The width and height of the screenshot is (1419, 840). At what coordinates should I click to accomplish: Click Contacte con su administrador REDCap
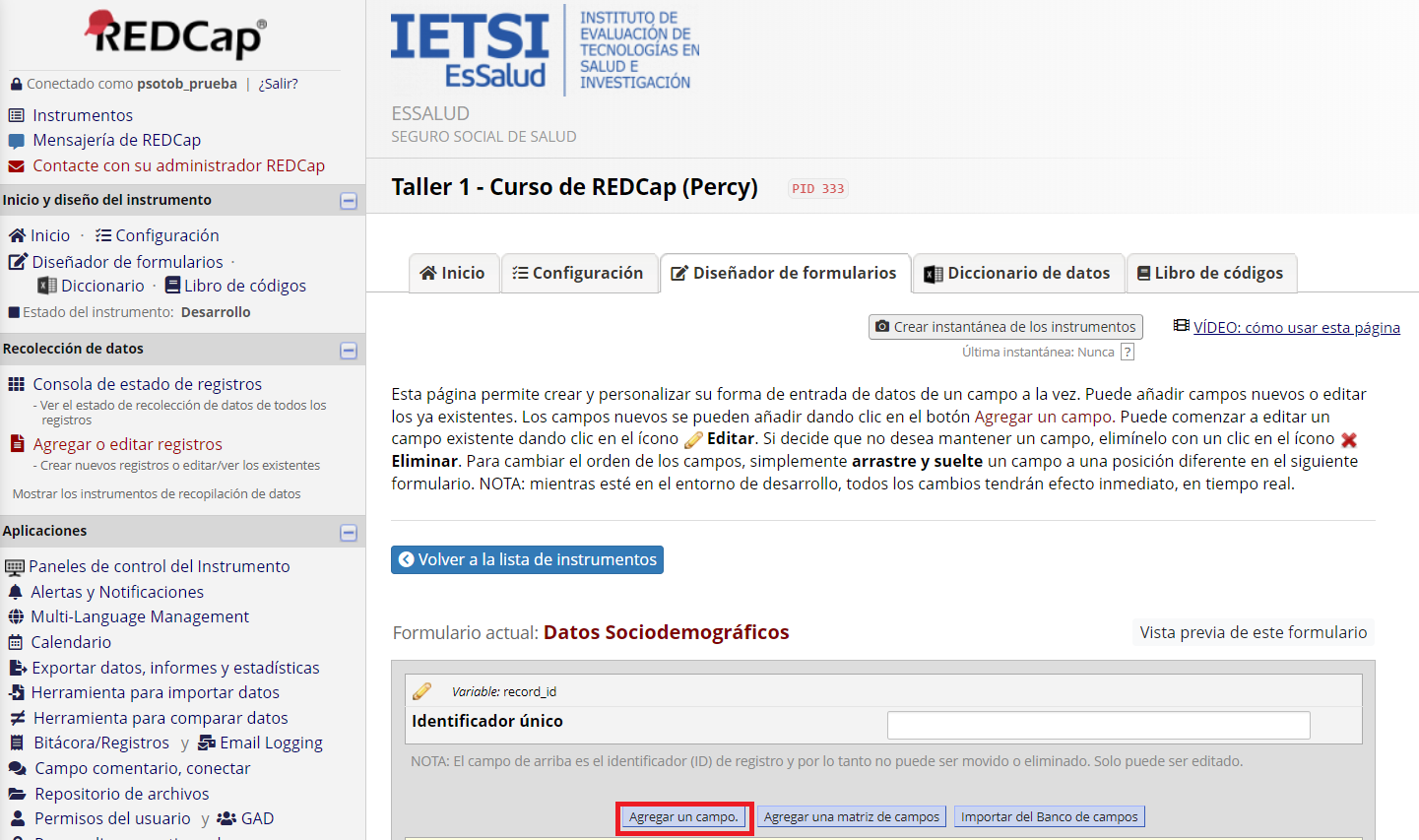click(x=178, y=165)
